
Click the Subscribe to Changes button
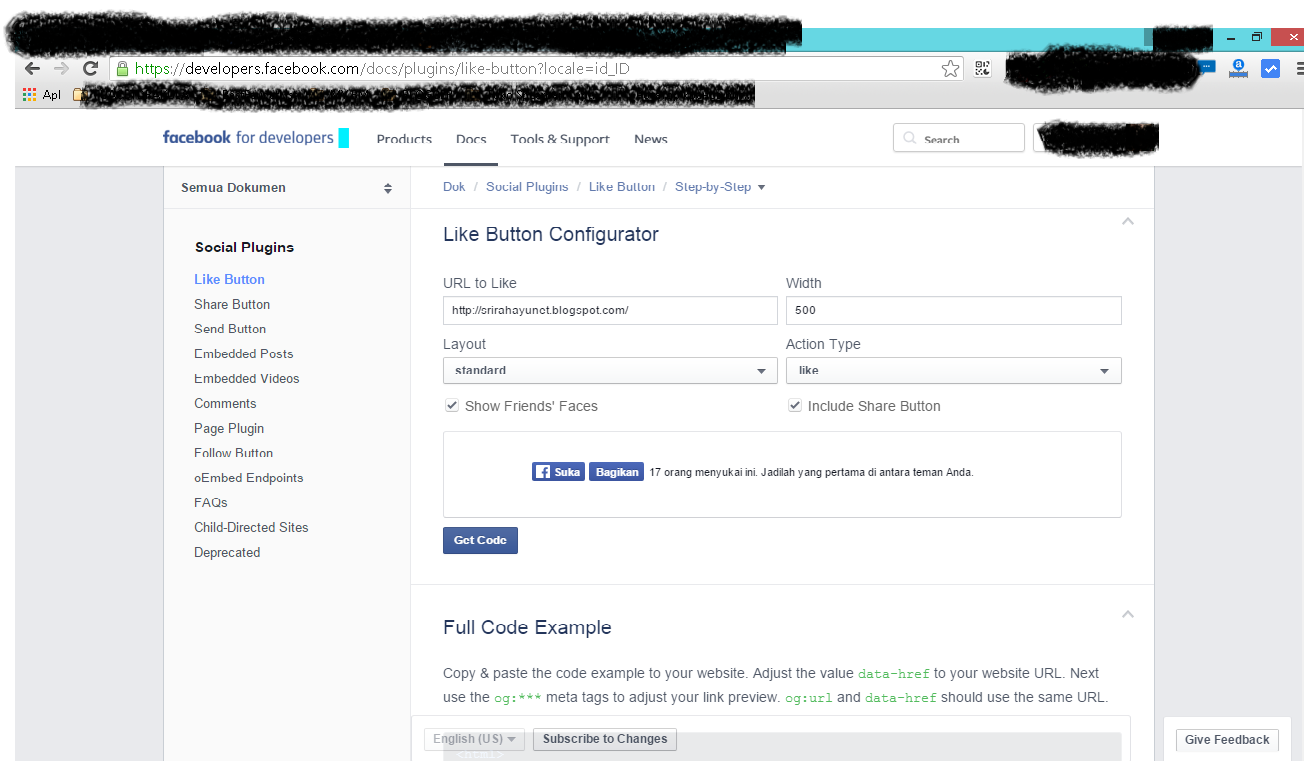(605, 739)
